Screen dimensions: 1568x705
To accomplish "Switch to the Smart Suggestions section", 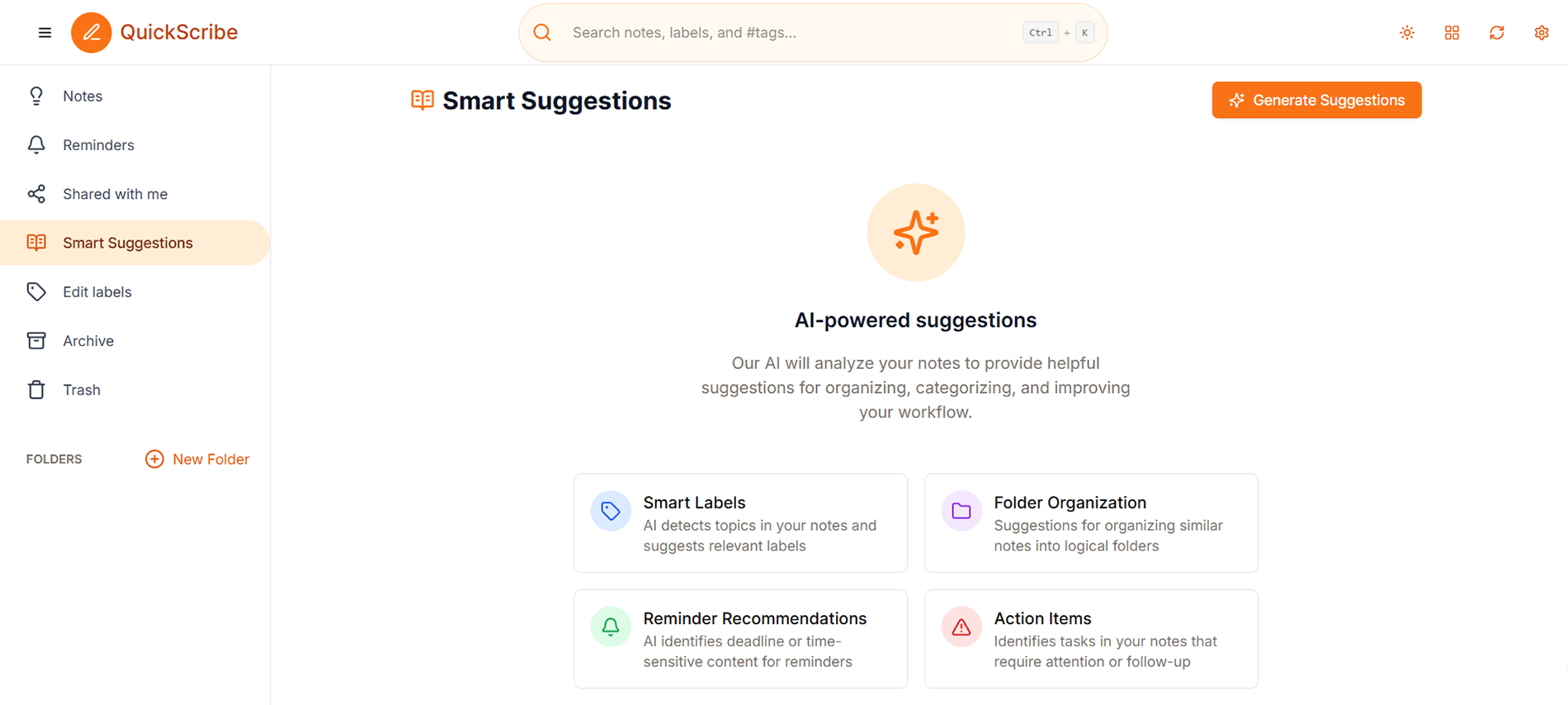I will 127,242.
